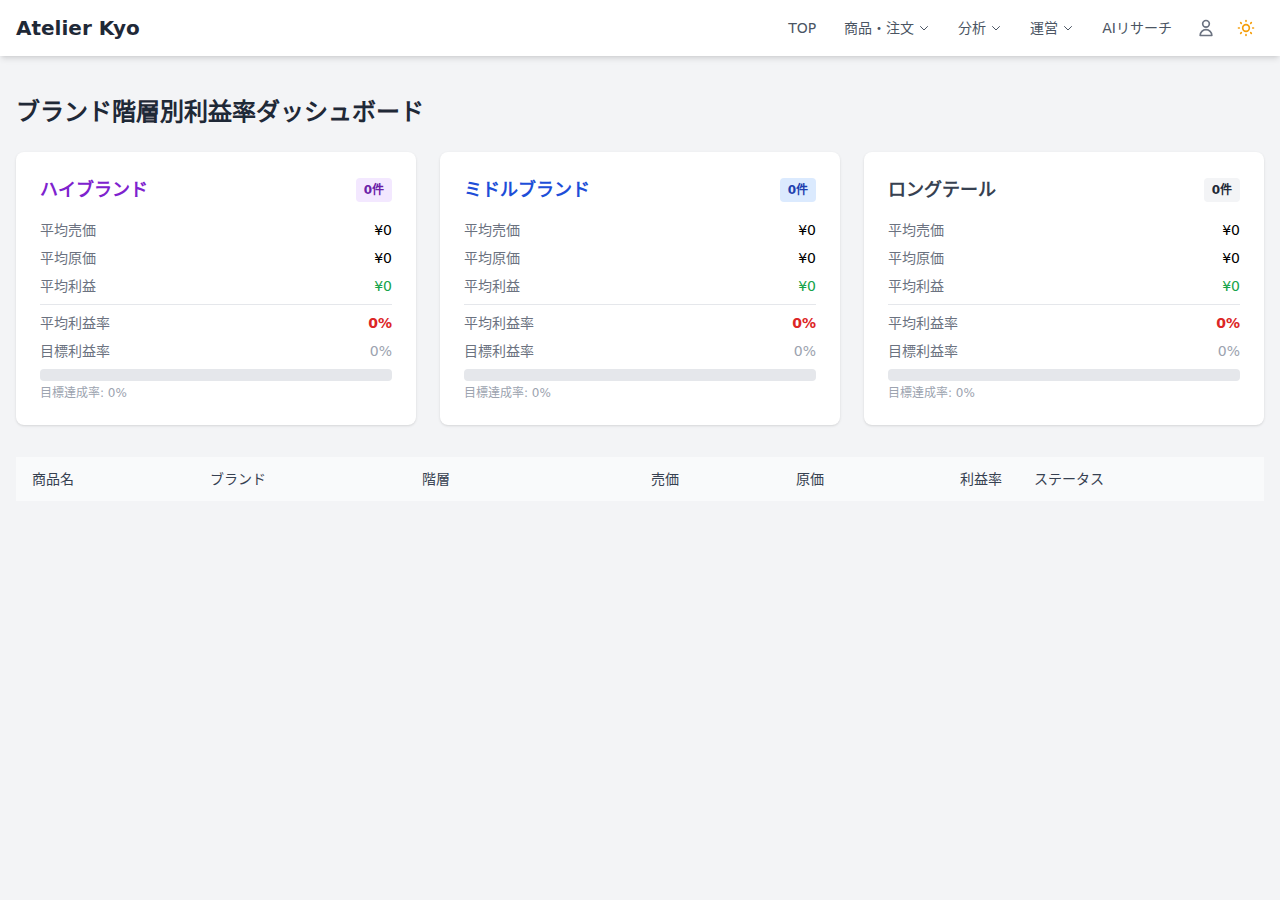The image size is (1280, 900).
Task: Click the ハイブランド card title
Action: pyautogui.click(x=94, y=189)
